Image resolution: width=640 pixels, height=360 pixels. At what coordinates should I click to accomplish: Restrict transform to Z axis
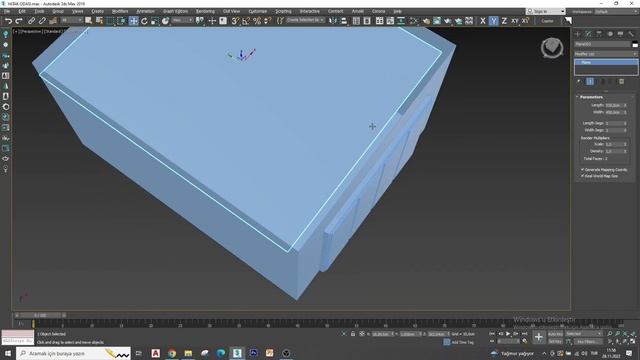pos(504,21)
